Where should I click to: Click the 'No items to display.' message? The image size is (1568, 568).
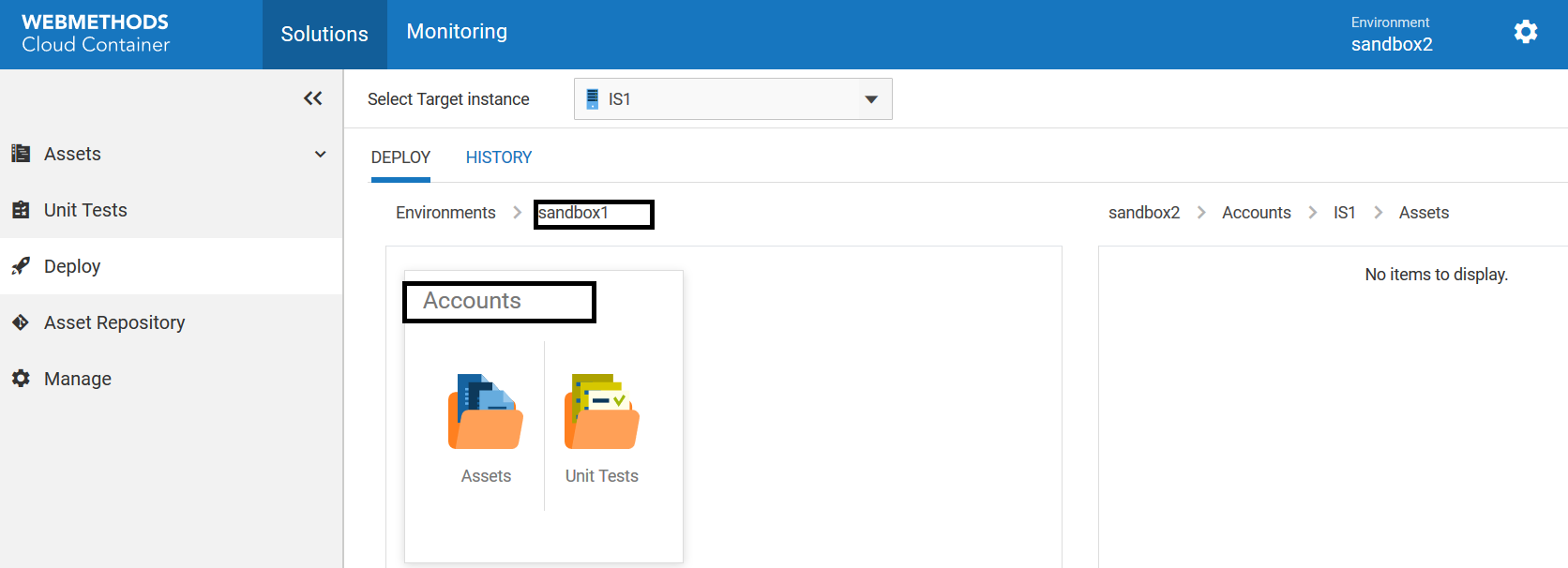click(1437, 275)
